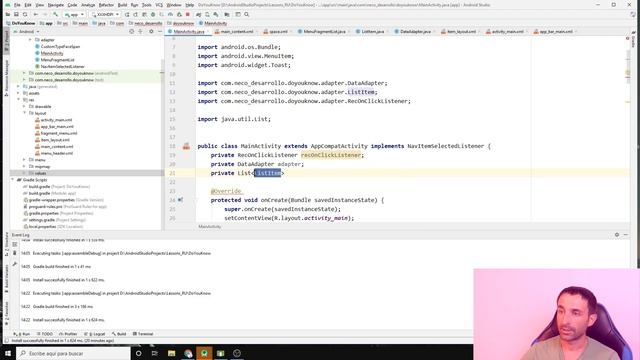Click the Sync refresh toolbar icon
Viewport: 640px width, 360px height.
25,14
